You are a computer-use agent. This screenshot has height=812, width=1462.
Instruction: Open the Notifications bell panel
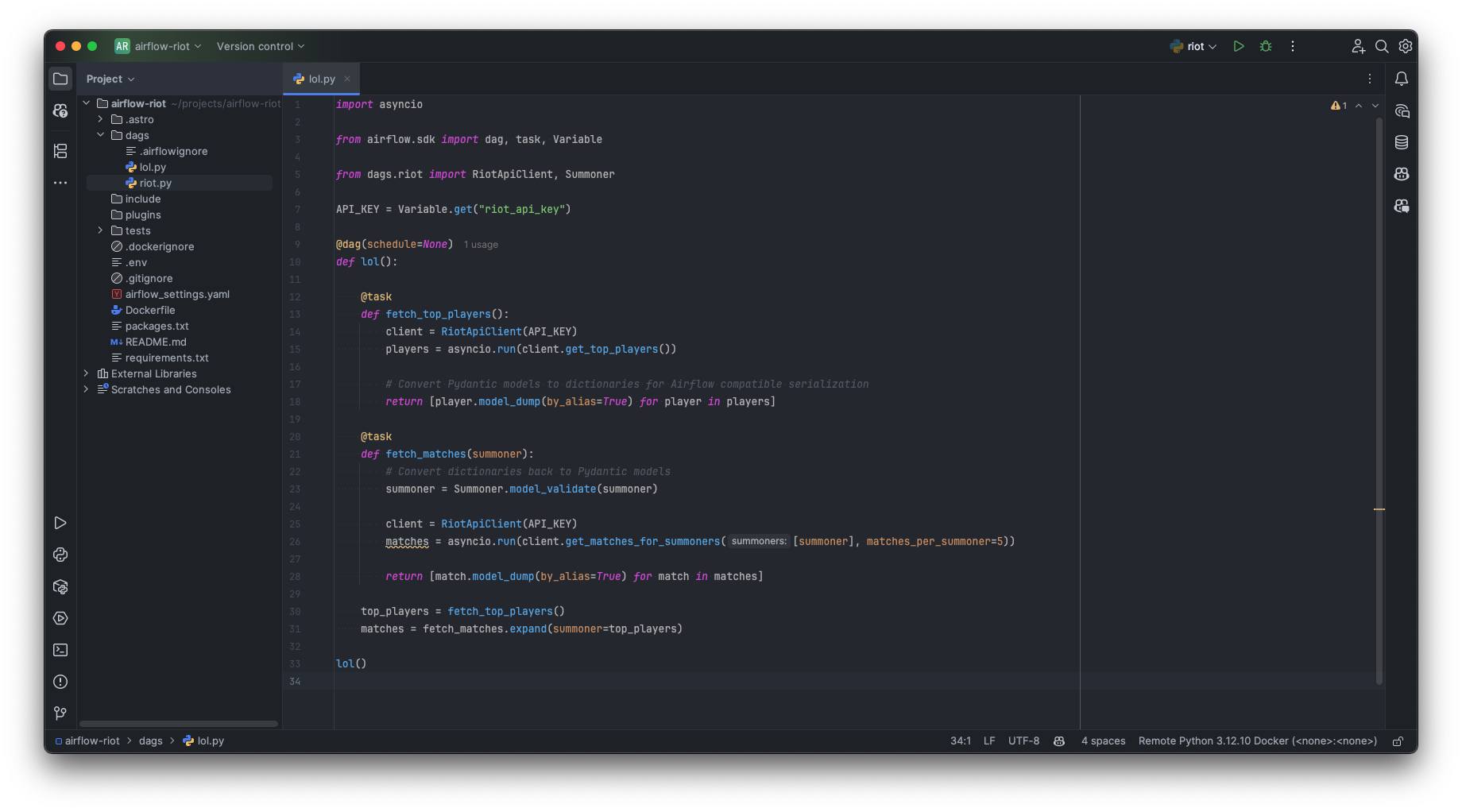click(x=1402, y=79)
